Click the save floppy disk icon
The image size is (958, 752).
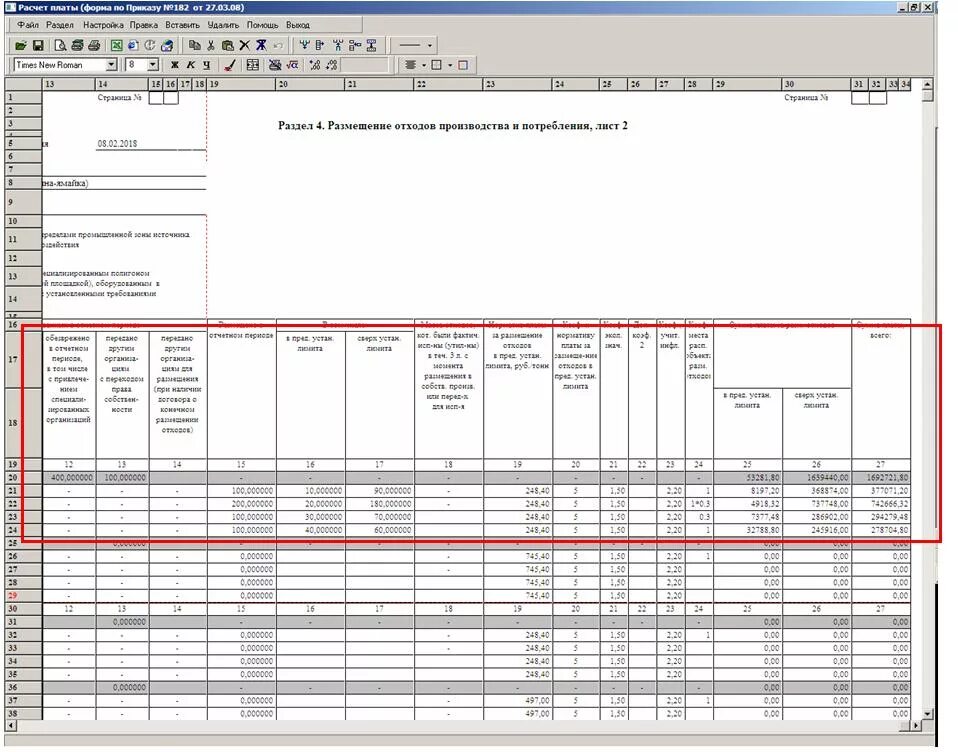pyautogui.click(x=37, y=45)
